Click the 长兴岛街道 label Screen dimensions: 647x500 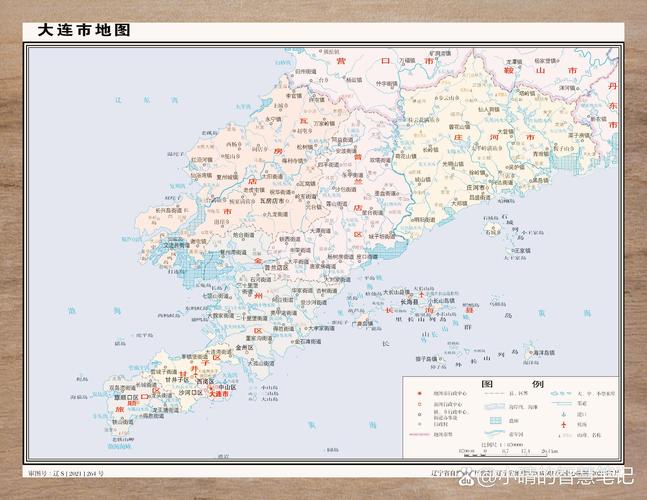[x=168, y=210]
